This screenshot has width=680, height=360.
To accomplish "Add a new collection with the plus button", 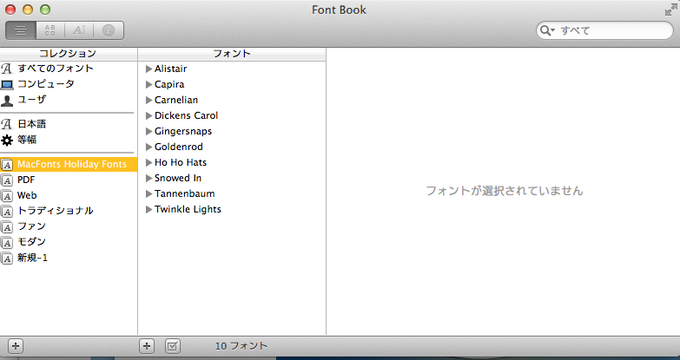I will [x=16, y=346].
